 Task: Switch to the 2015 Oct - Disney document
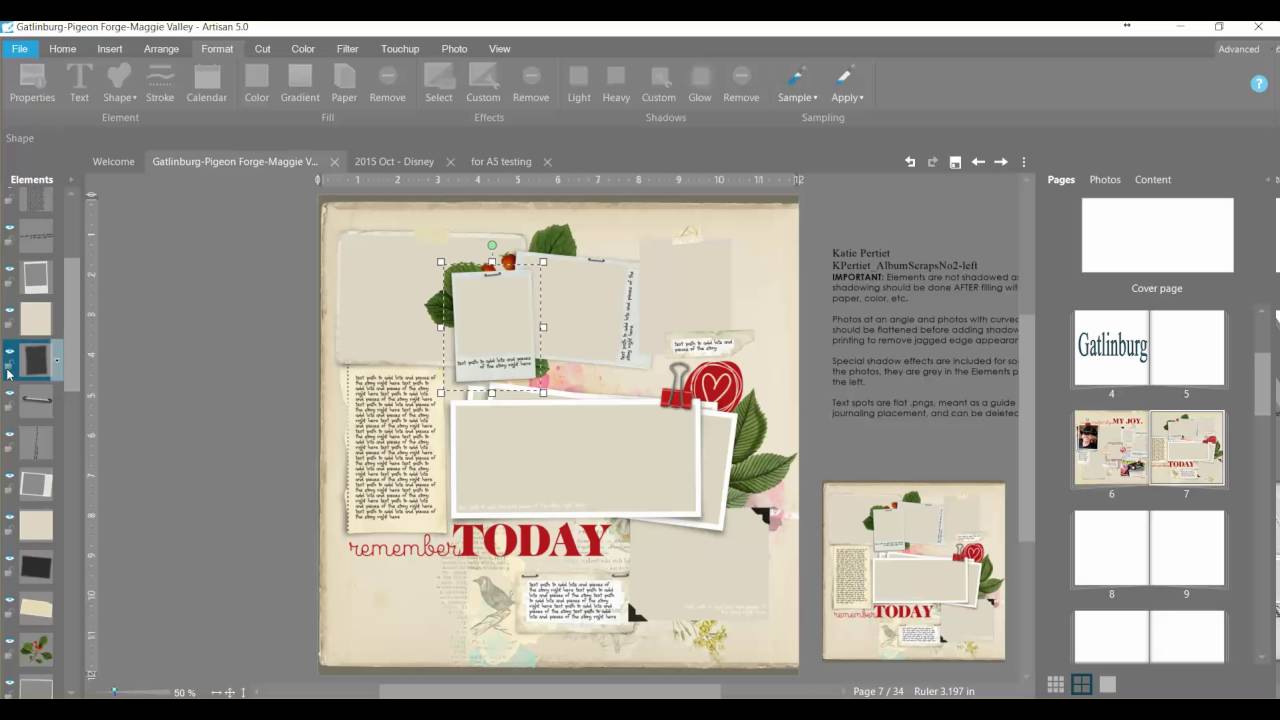(394, 162)
